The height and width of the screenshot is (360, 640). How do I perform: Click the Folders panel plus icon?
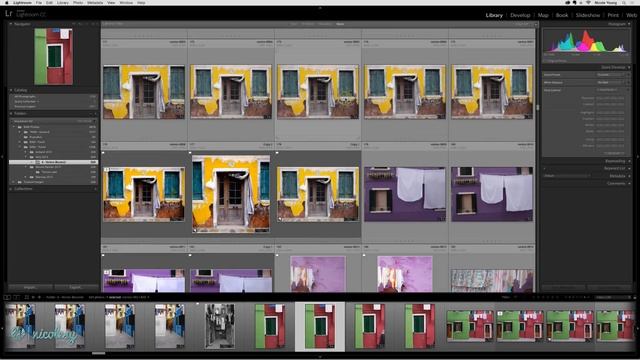pyautogui.click(x=96, y=113)
